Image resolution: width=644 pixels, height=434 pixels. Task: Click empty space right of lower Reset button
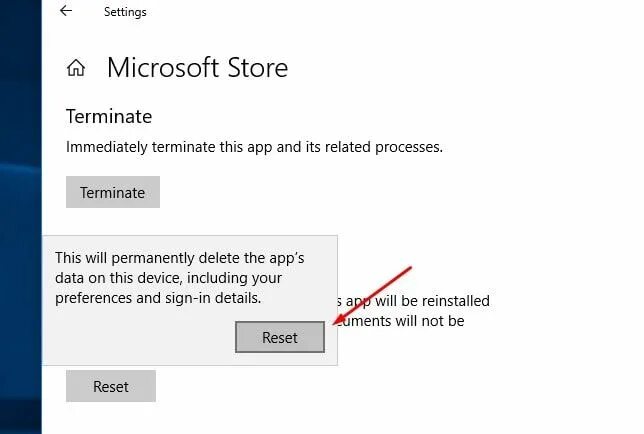pyautogui.click(x=350, y=386)
